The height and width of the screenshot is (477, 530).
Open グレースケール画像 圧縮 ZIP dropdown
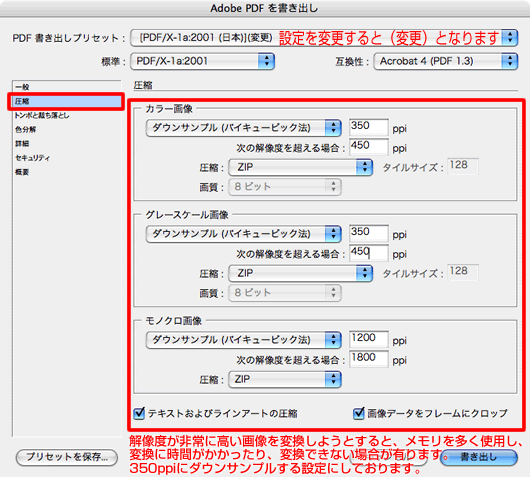tap(300, 273)
